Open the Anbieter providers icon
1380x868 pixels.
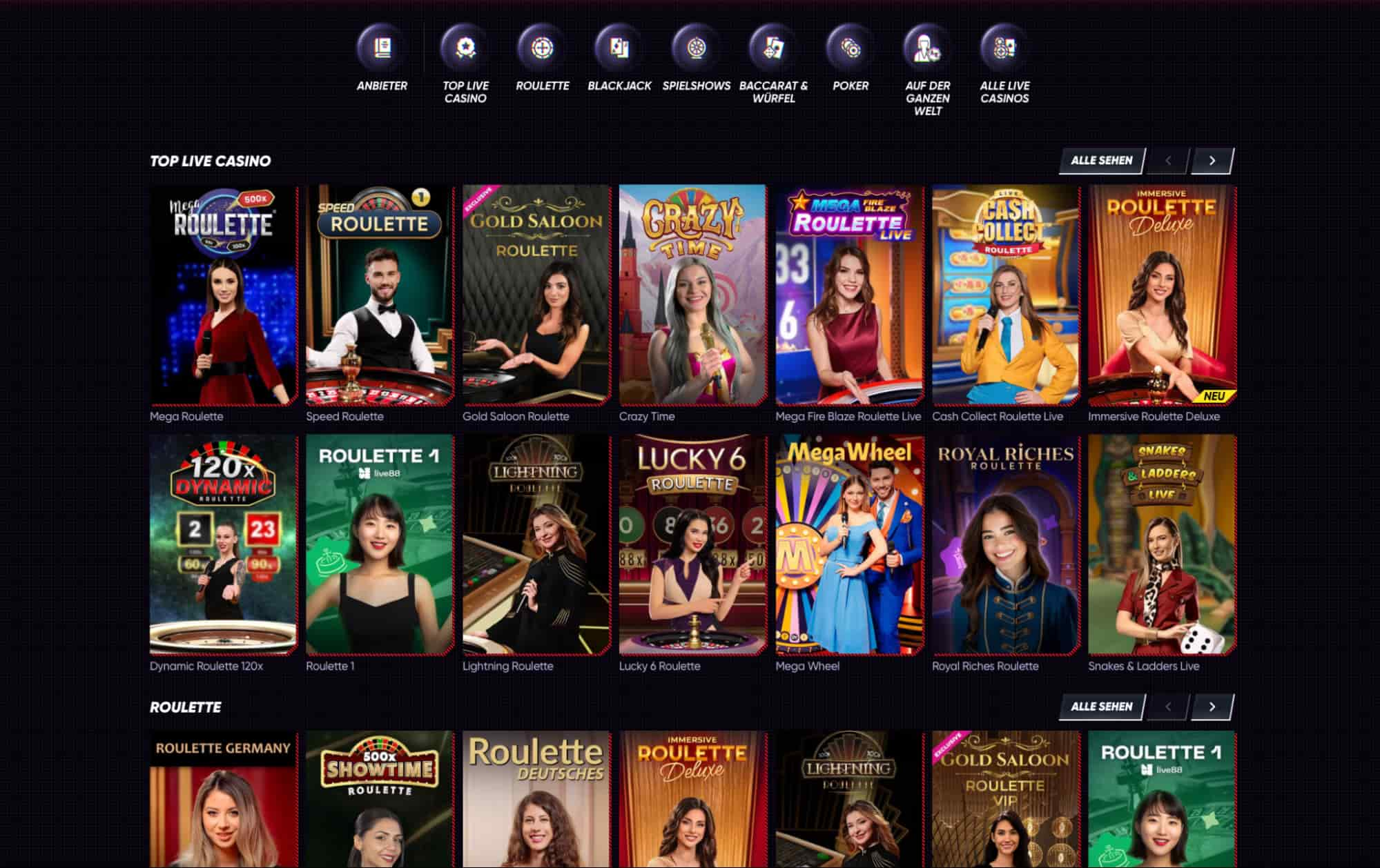tap(382, 48)
